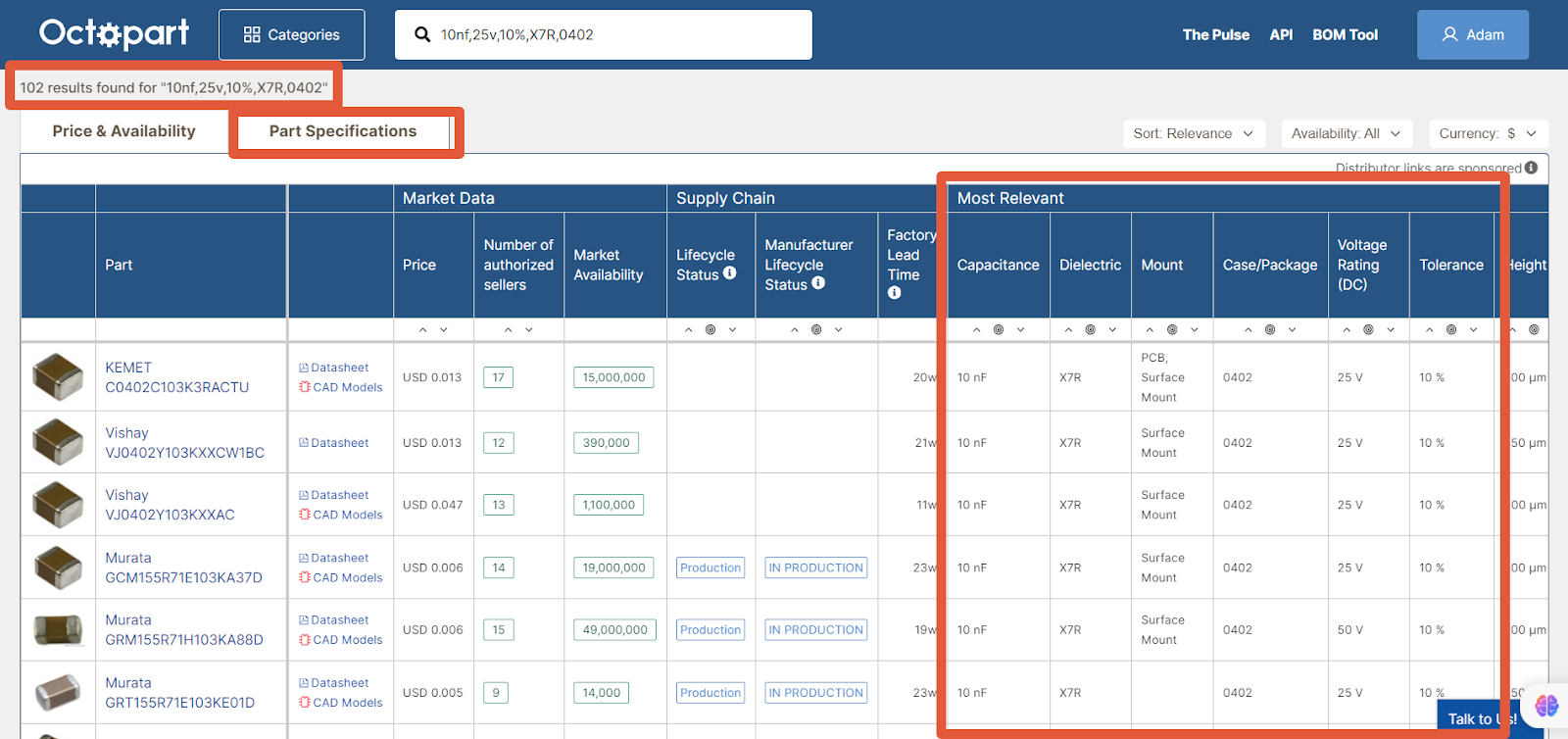The width and height of the screenshot is (1568, 739).
Task: Click the search magnifier icon
Action: (422, 34)
